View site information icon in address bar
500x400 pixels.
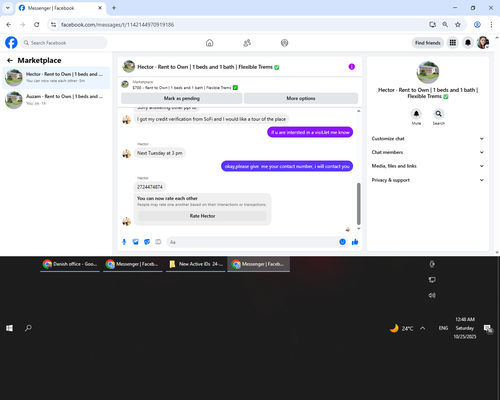[x=53, y=25]
